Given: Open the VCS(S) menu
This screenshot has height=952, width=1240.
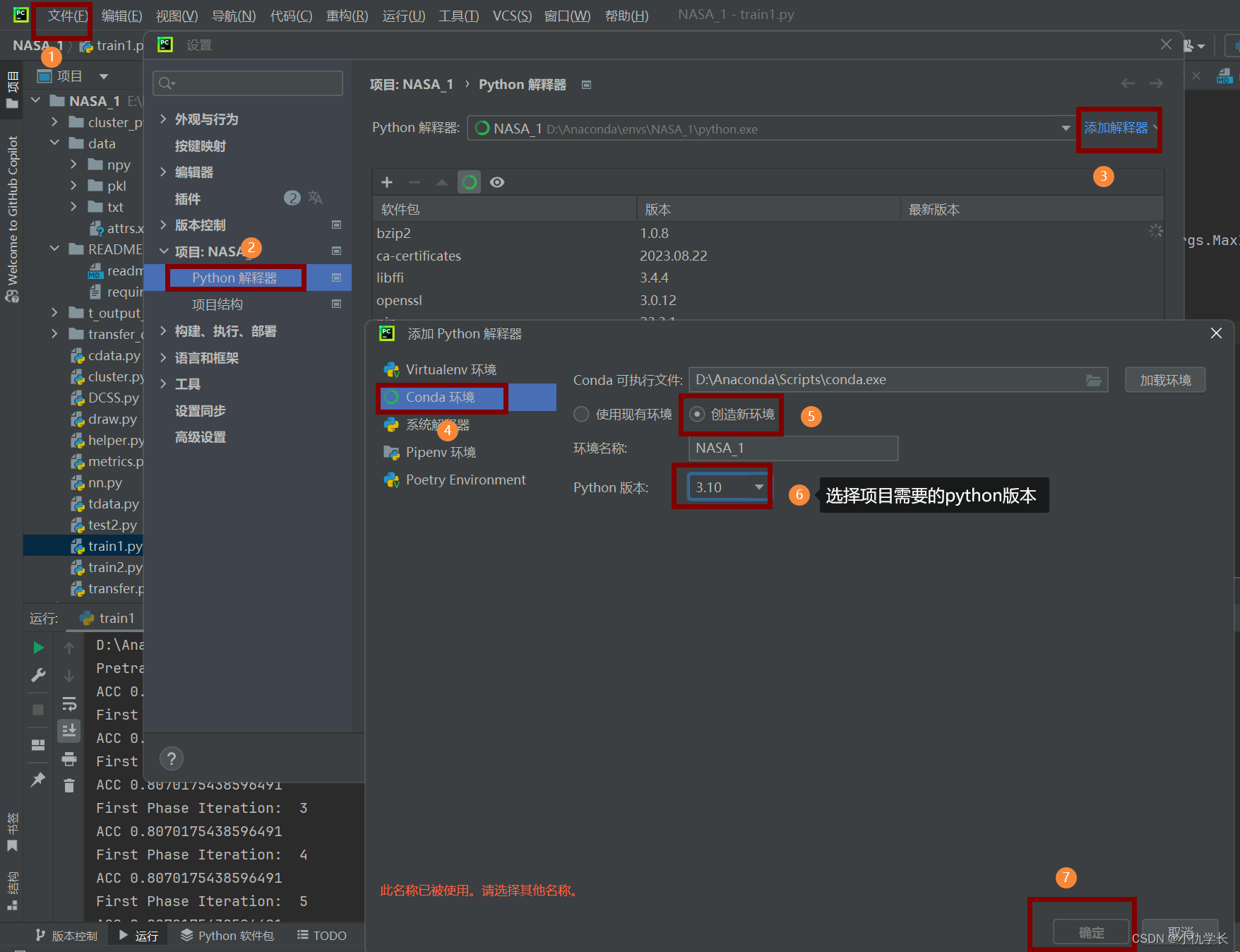Looking at the screenshot, I should click(x=512, y=16).
